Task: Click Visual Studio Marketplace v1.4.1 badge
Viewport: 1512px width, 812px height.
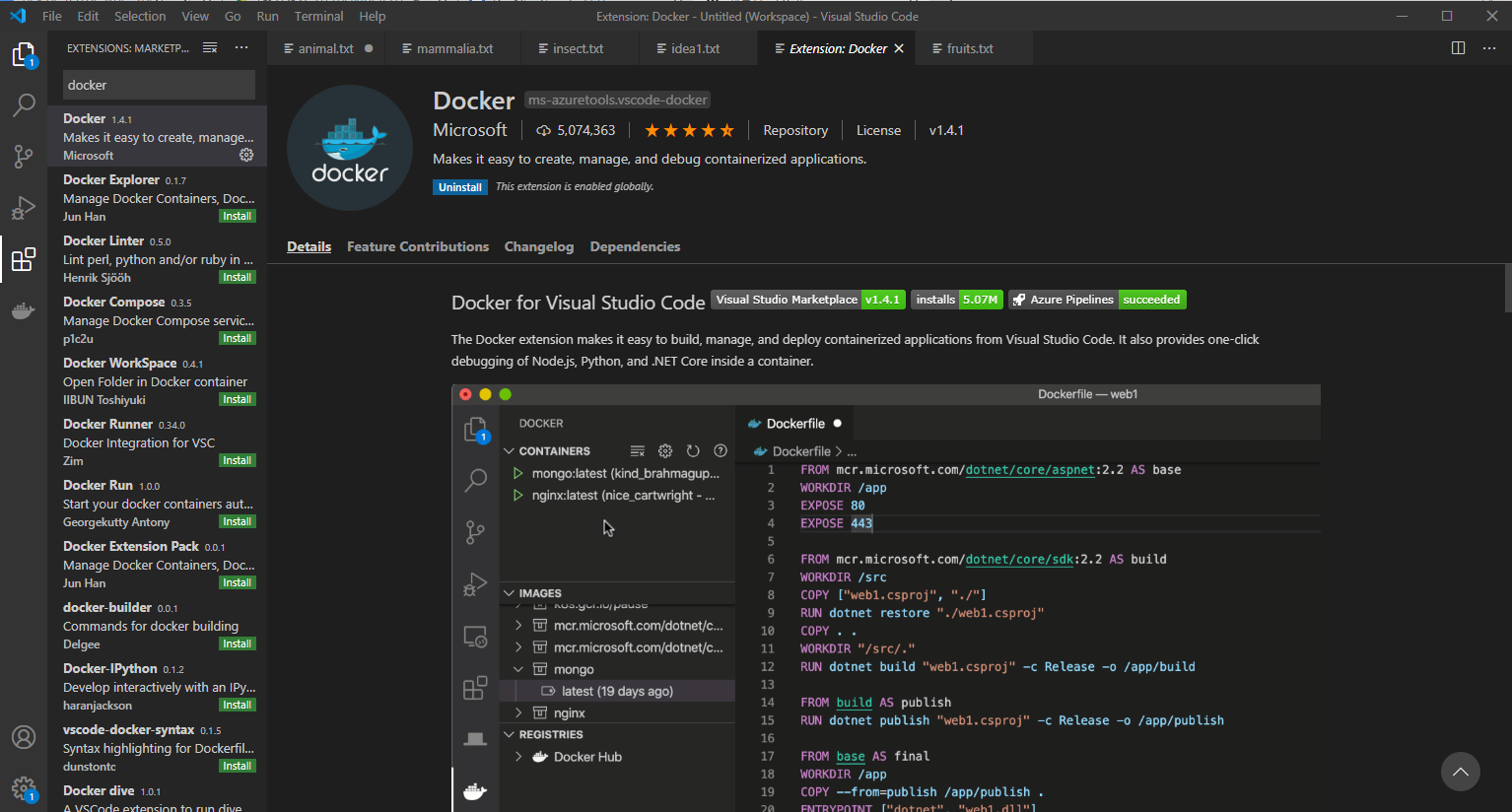Action: (807, 300)
